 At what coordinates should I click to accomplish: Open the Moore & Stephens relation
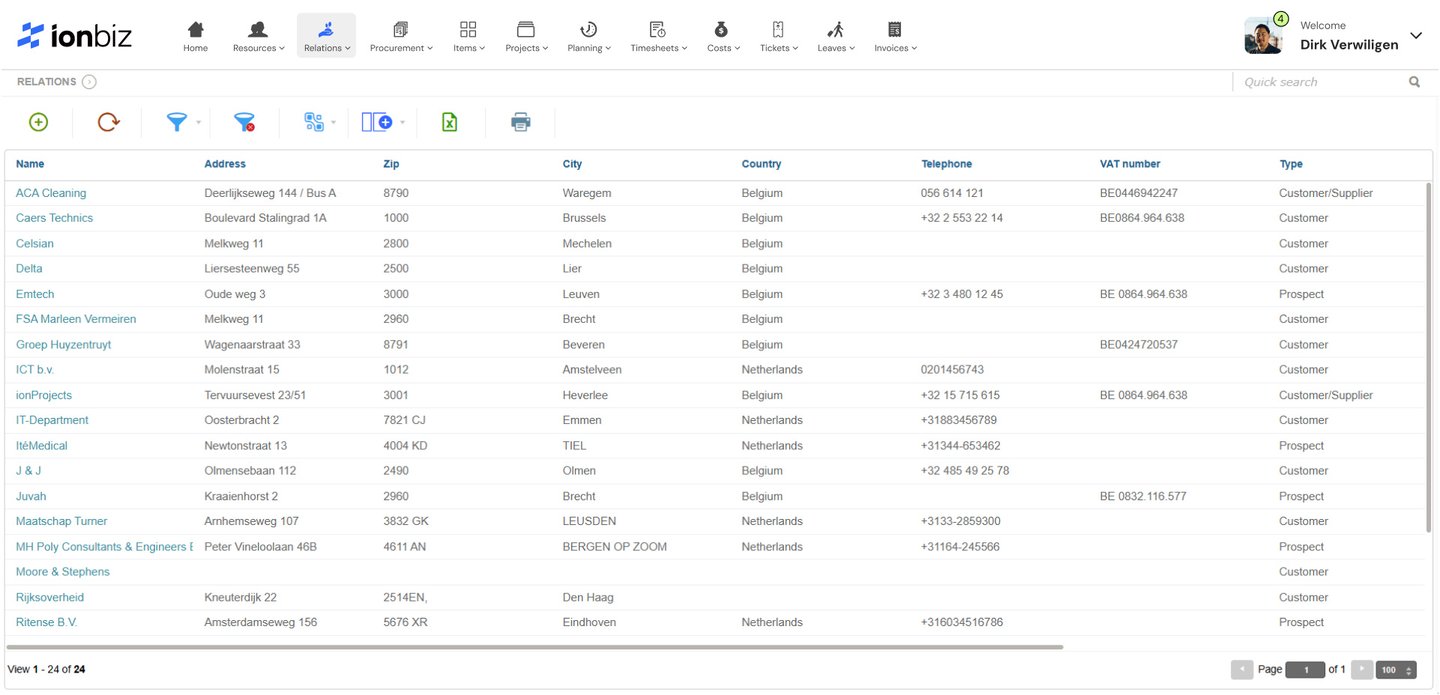(x=63, y=572)
